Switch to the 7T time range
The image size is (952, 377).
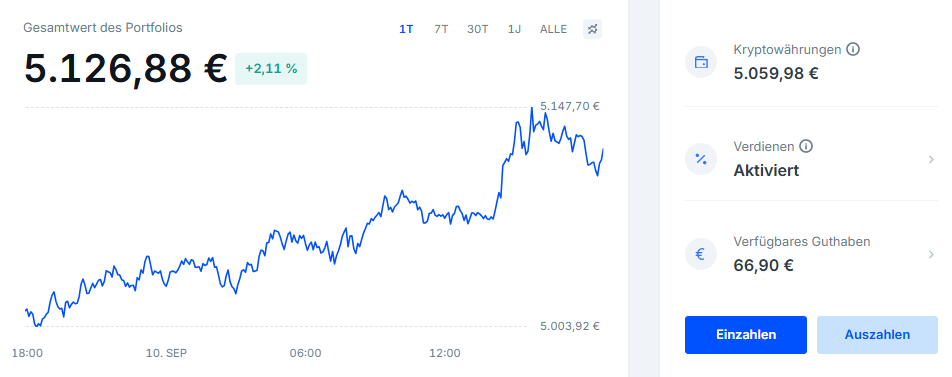(x=441, y=29)
